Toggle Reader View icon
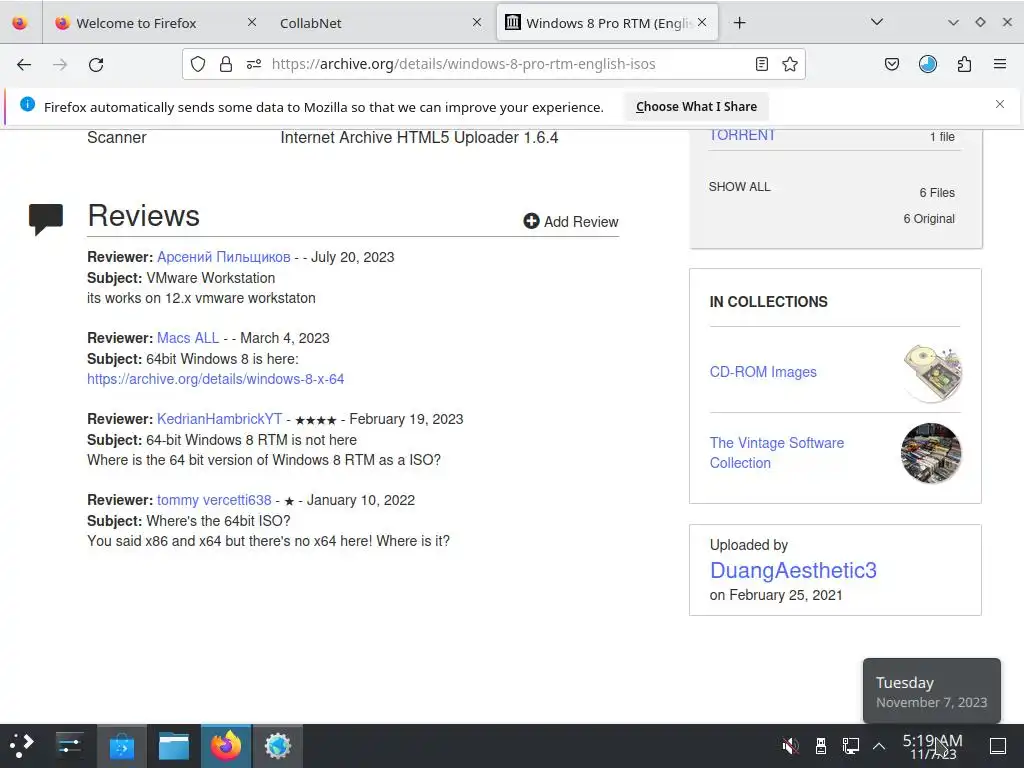This screenshot has height=768, width=1024. [x=761, y=64]
